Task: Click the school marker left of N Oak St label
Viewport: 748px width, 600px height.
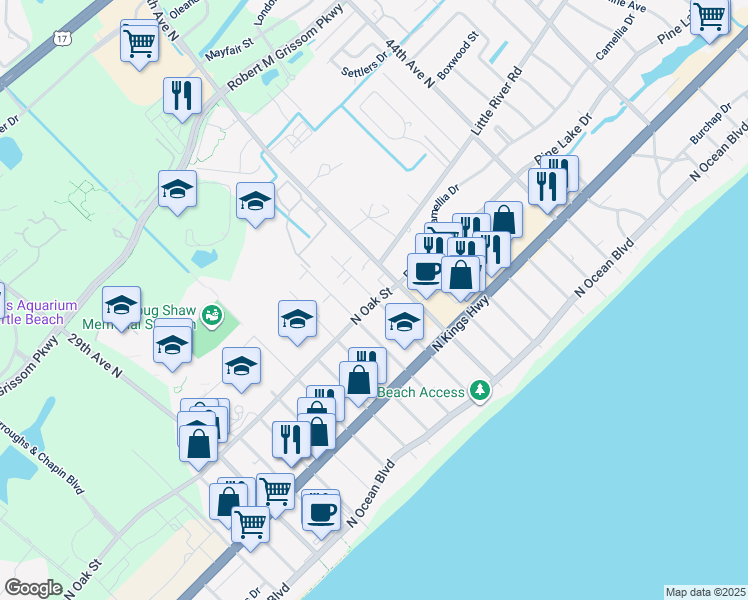Action: [297, 322]
